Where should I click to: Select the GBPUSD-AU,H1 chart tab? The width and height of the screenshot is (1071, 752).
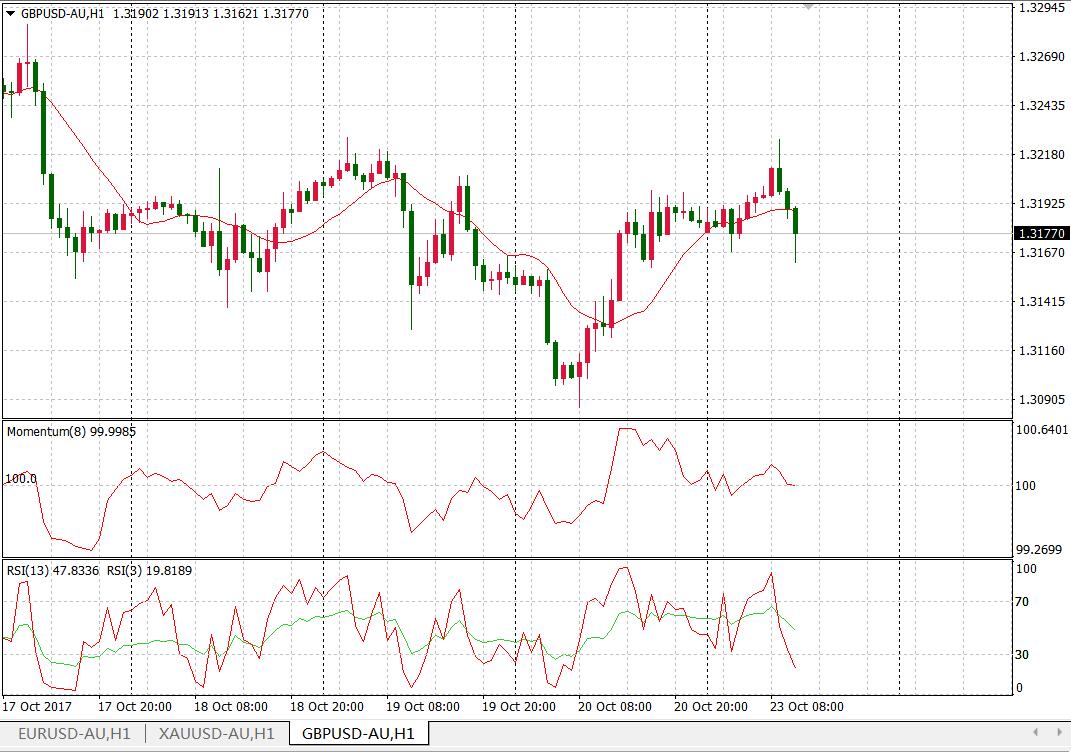pyautogui.click(x=359, y=734)
